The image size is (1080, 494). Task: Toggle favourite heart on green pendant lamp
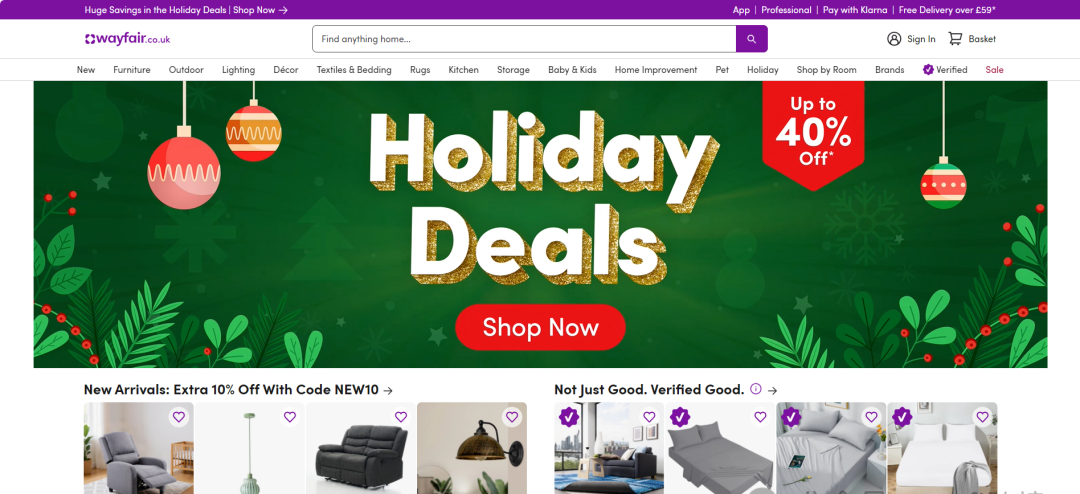coord(290,417)
